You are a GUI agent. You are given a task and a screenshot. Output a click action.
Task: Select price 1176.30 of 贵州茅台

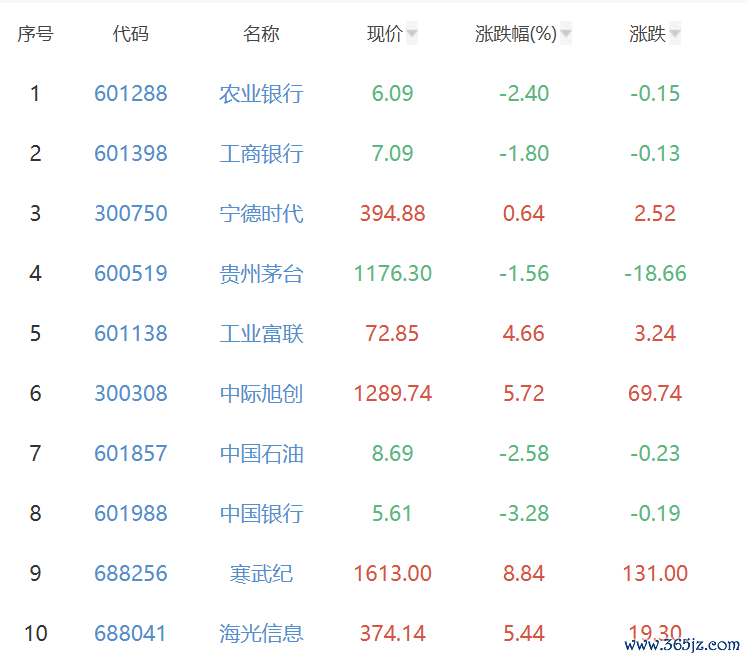[x=393, y=274]
